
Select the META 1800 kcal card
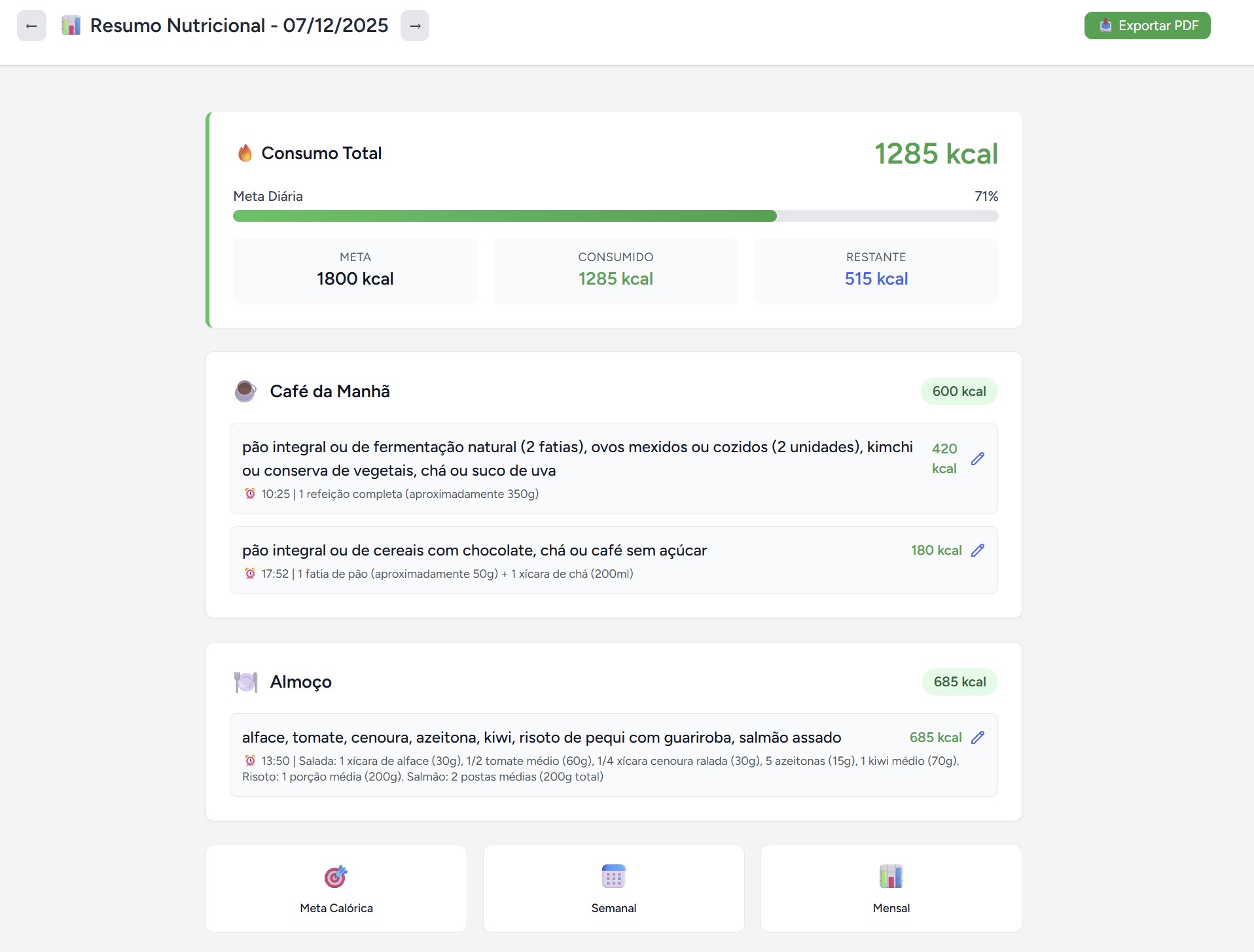click(355, 270)
